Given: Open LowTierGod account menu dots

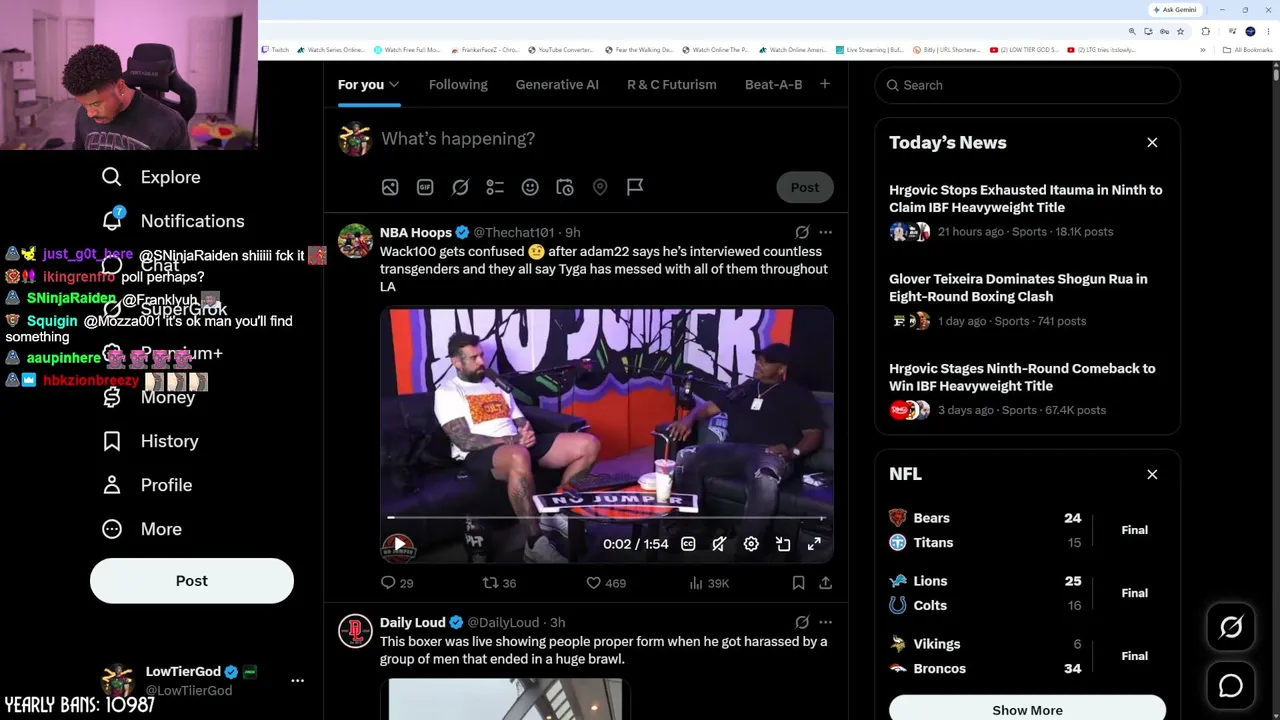Looking at the screenshot, I should (297, 680).
